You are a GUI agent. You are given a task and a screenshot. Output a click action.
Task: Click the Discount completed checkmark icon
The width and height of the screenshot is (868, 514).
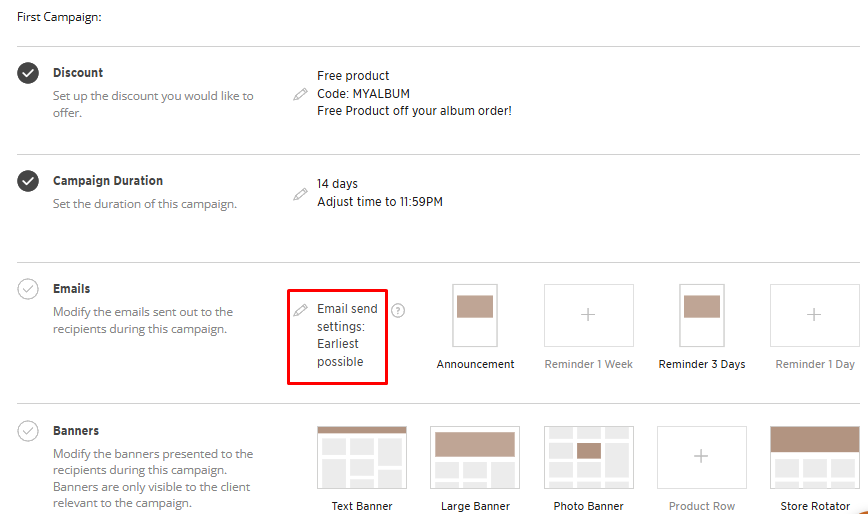pyautogui.click(x=29, y=73)
